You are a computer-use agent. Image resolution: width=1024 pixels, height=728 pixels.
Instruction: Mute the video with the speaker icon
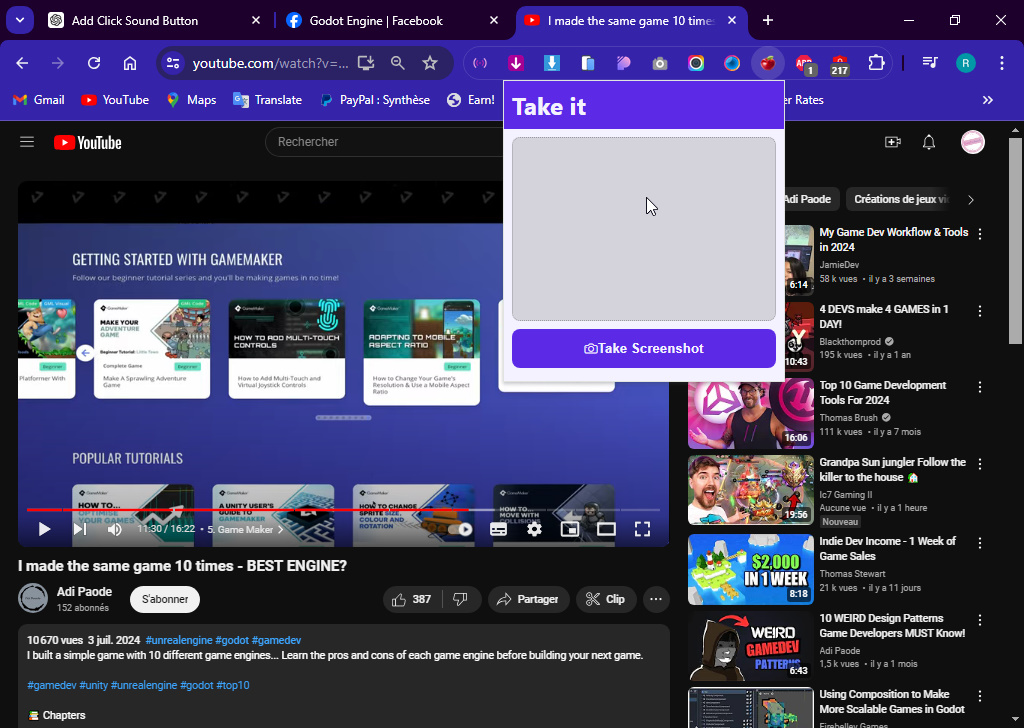(x=114, y=529)
